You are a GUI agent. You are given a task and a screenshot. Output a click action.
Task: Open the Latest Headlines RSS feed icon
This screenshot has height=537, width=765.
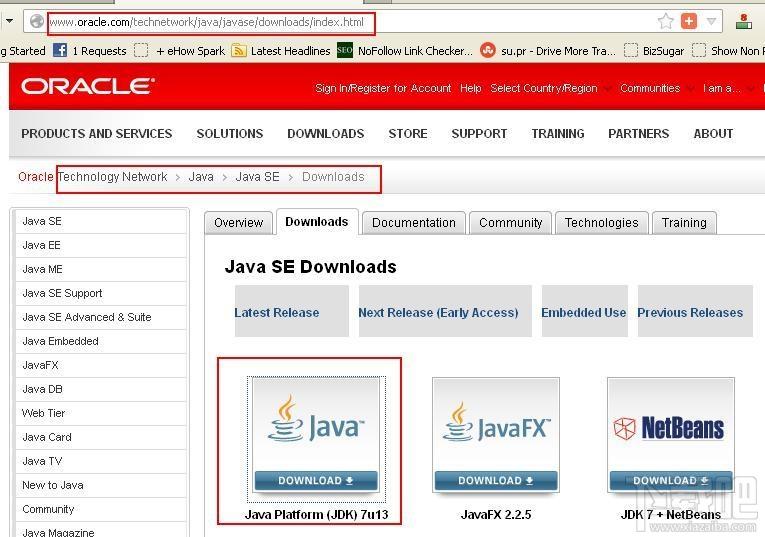pyautogui.click(x=239, y=51)
